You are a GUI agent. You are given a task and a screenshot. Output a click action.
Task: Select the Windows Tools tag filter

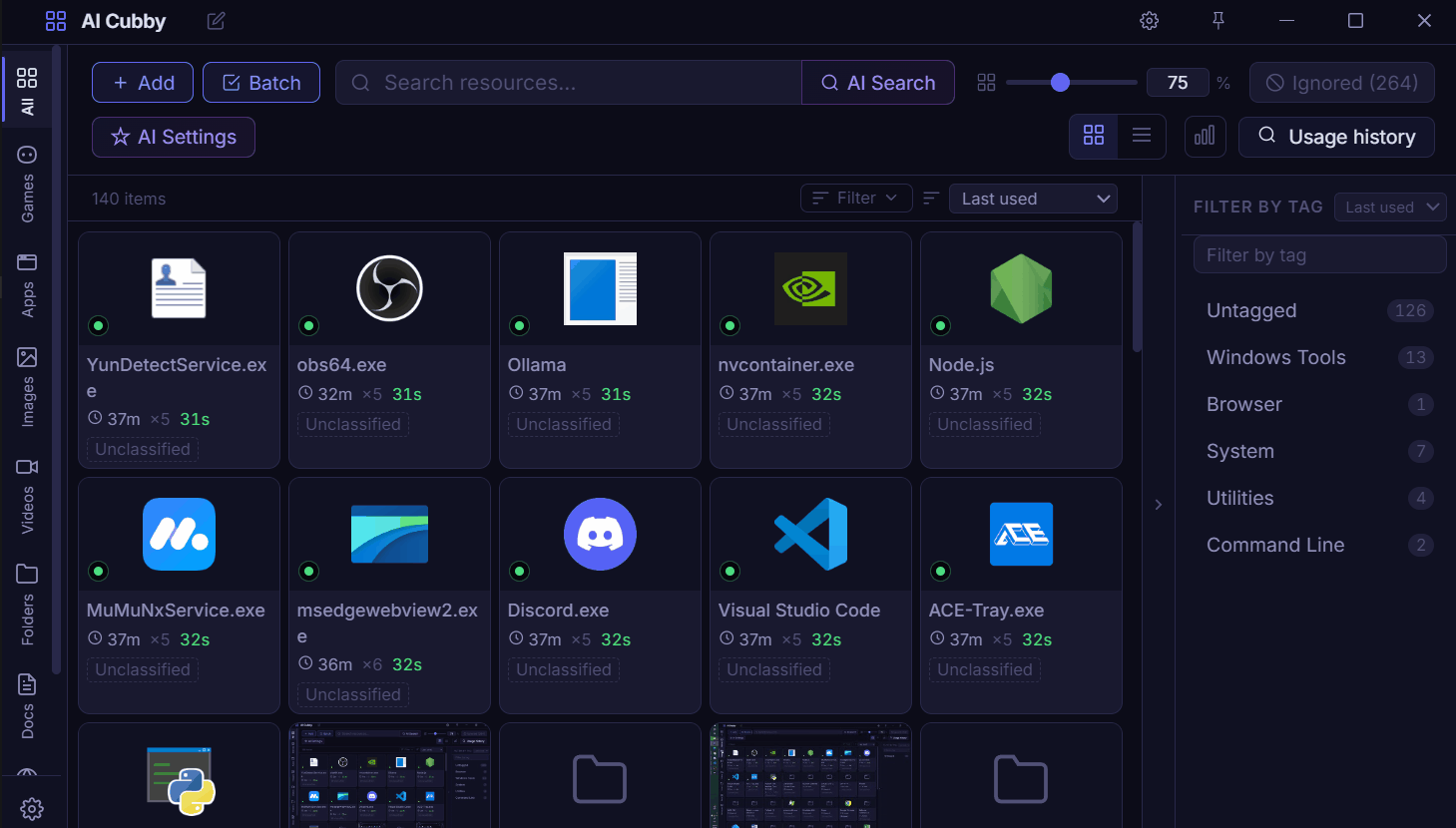[x=1319, y=357]
